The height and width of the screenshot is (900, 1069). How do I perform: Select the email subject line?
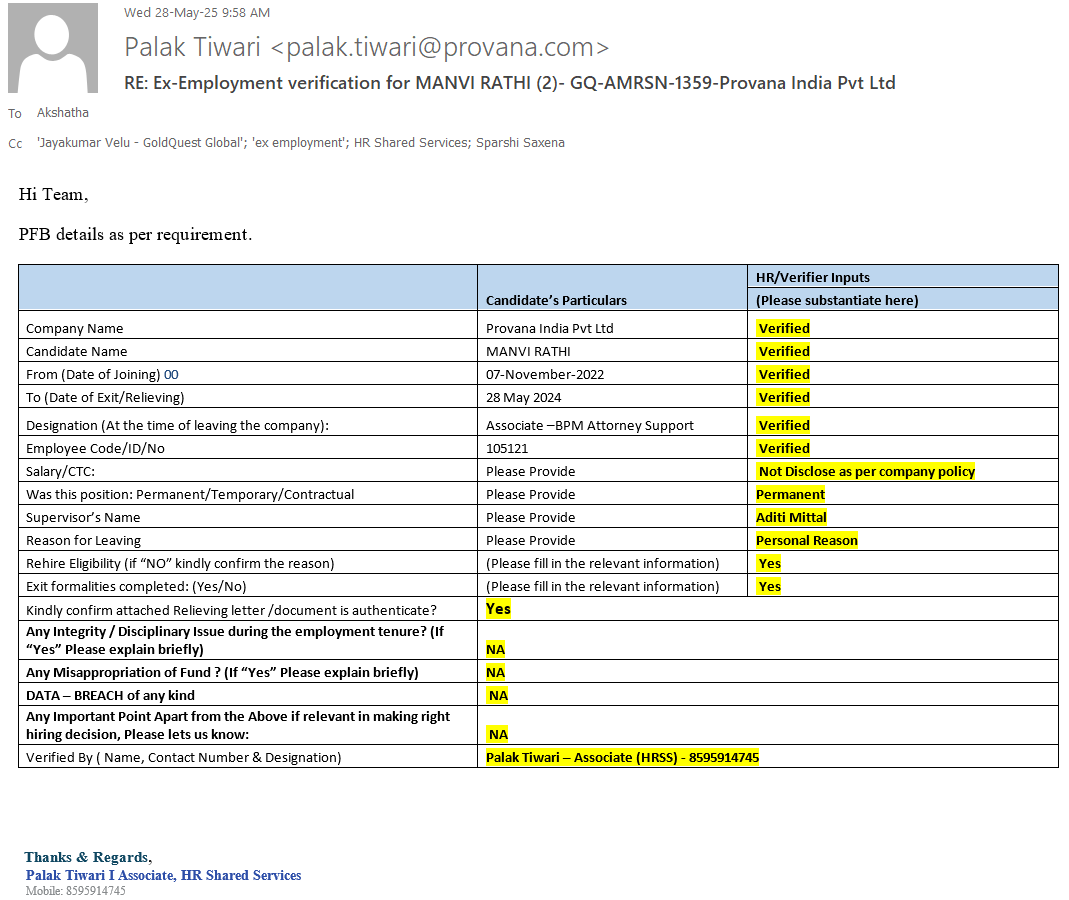(509, 83)
